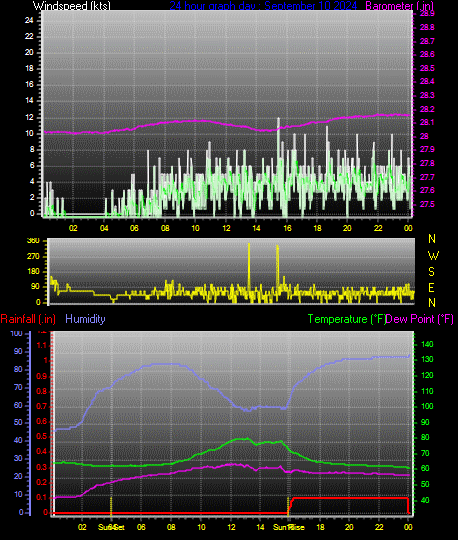Select the 270 value on wind direction axis
Viewport: 458px width, 540px height.
pyautogui.click(x=33, y=257)
